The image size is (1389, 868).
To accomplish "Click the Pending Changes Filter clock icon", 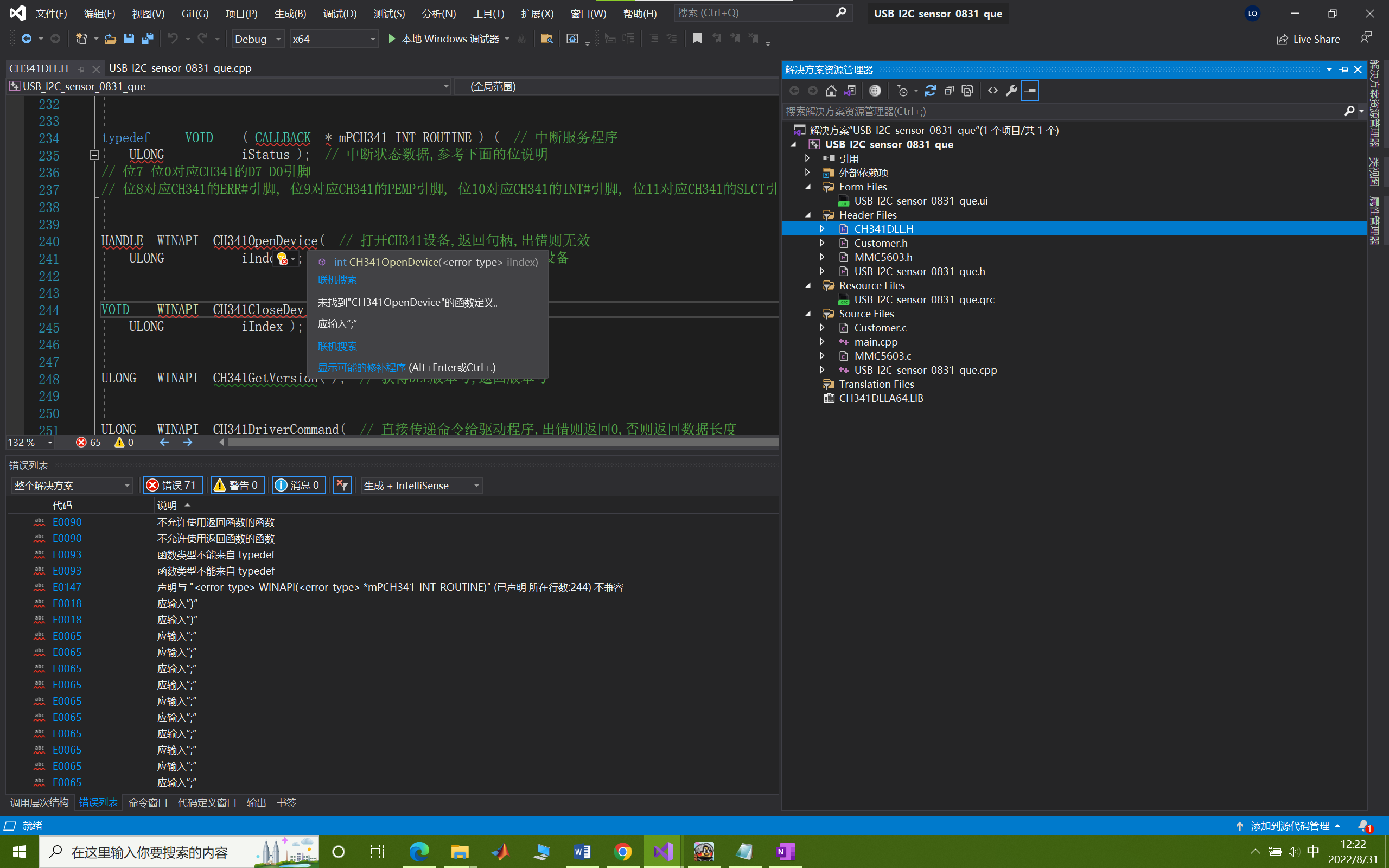I will tap(902, 91).
